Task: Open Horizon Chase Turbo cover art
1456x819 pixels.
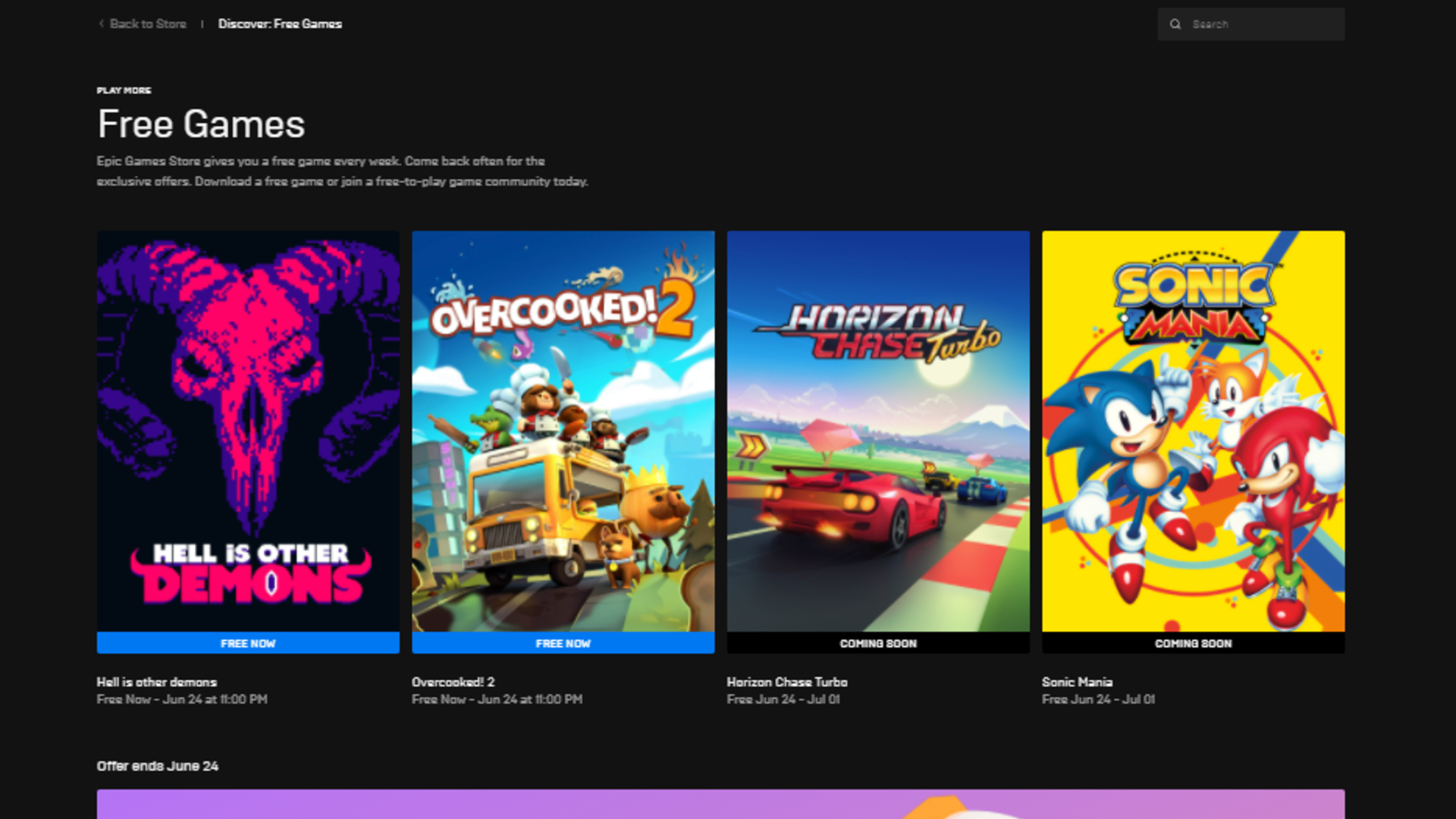Action: coord(878,431)
